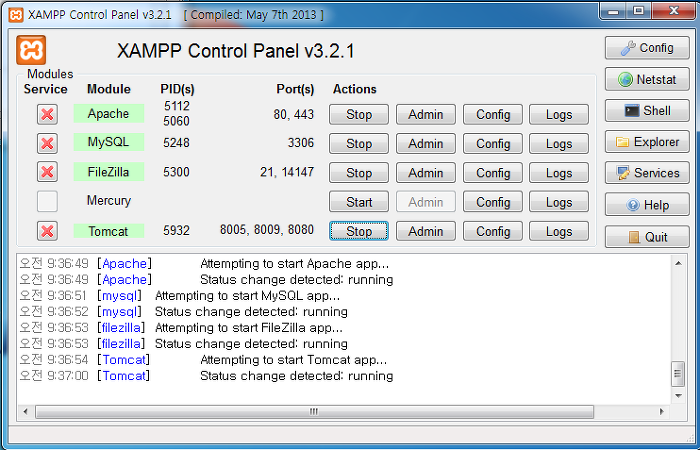
Task: Quit XAMPP with the door button
Action: [x=647, y=237]
